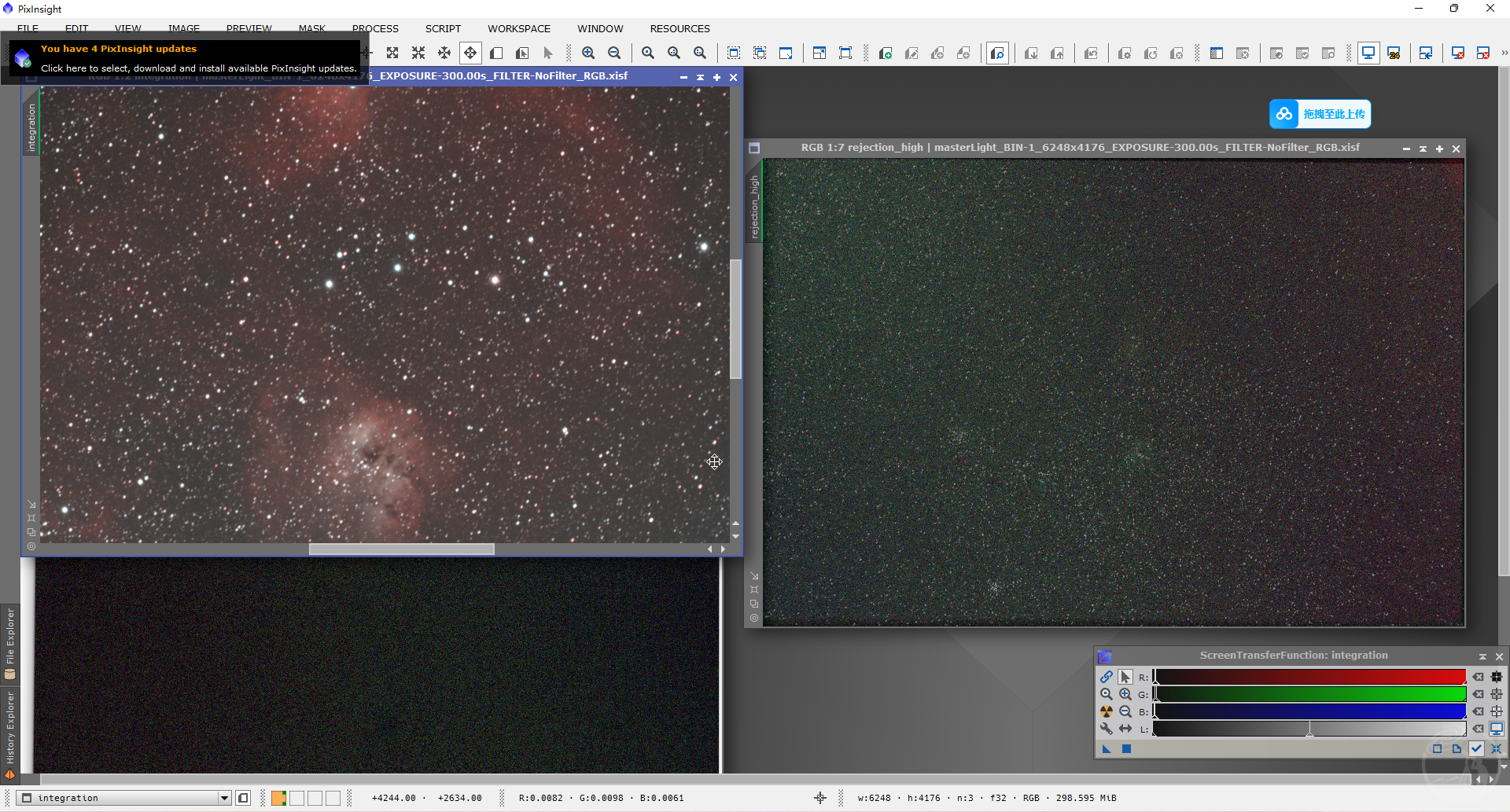Click STF reset blue square button
The width and height of the screenshot is (1510, 812).
[x=1126, y=749]
